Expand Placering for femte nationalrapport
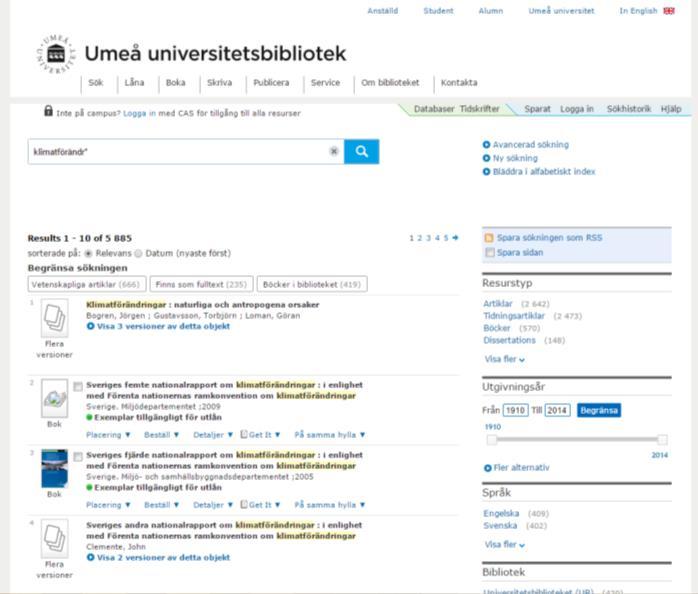The height and width of the screenshot is (594, 698). (108, 435)
